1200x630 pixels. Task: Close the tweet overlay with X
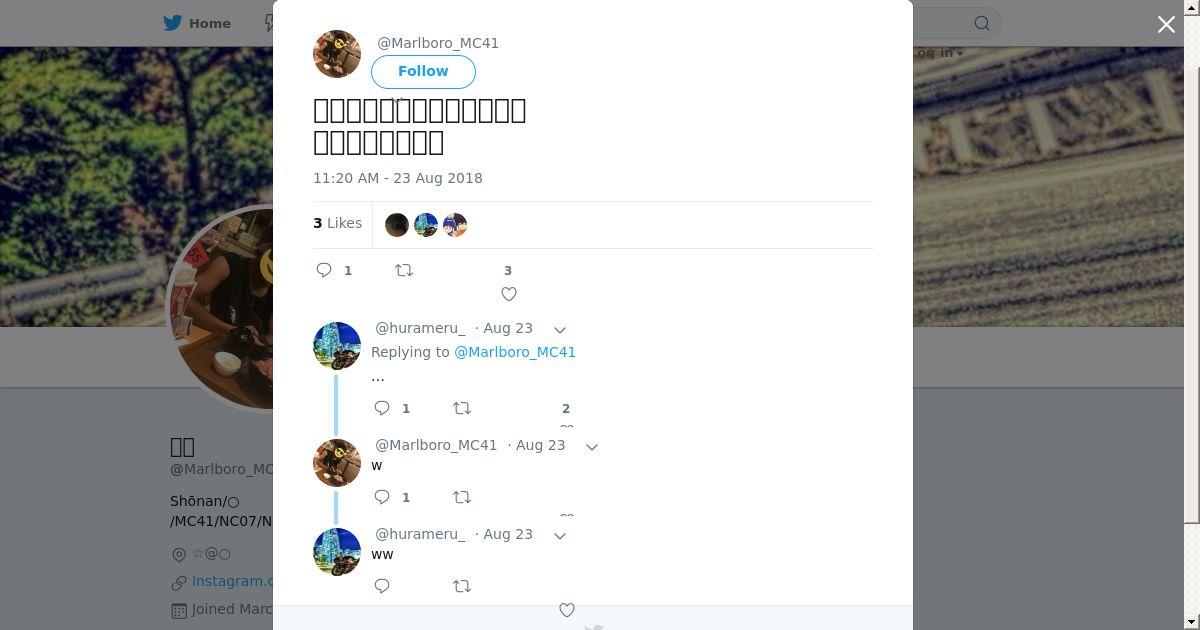point(1166,25)
